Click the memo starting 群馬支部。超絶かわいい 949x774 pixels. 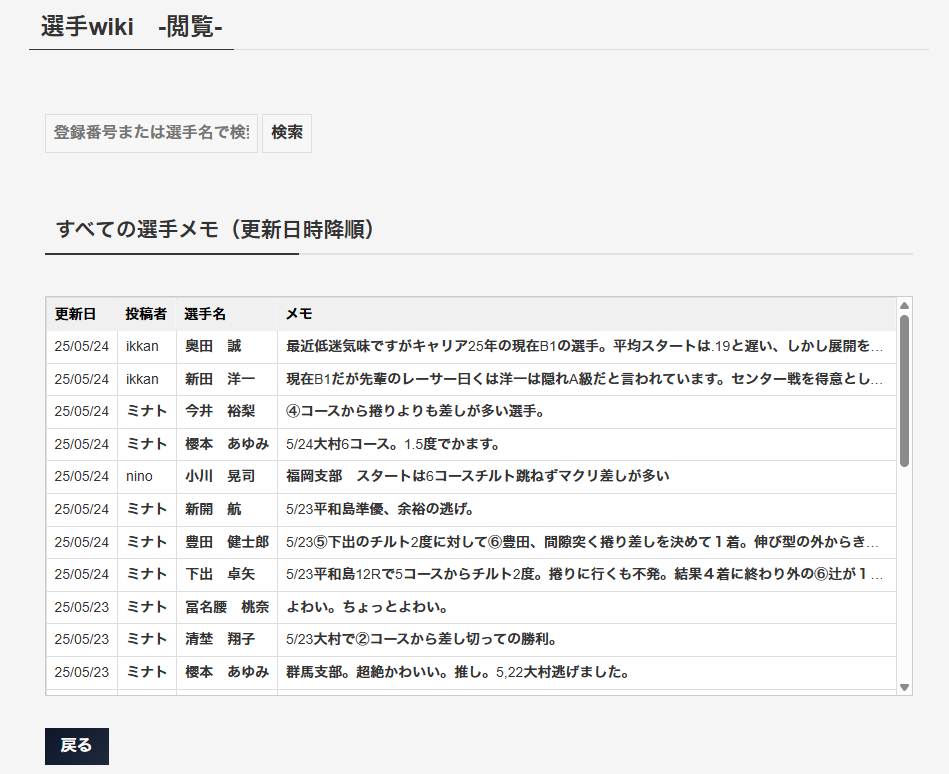coord(458,672)
